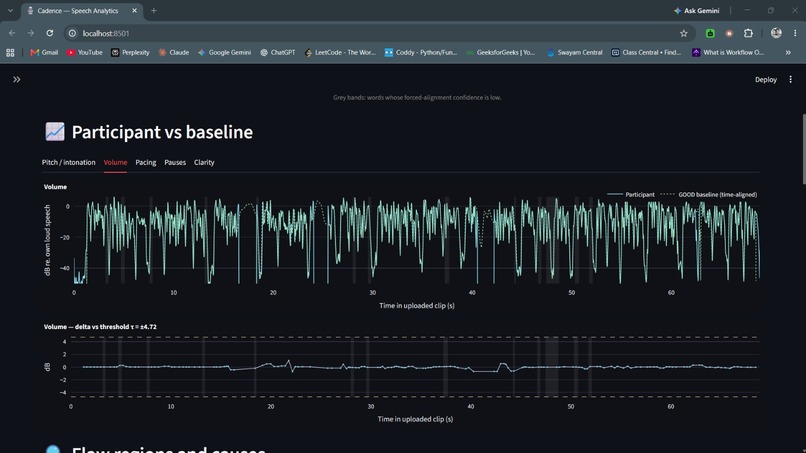Open the Chrome profile avatar
The width and height of the screenshot is (806, 453).
click(776, 33)
